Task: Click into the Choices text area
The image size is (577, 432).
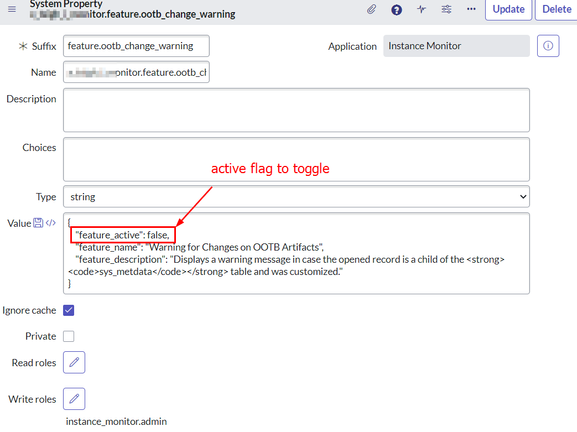Action: 296,159
